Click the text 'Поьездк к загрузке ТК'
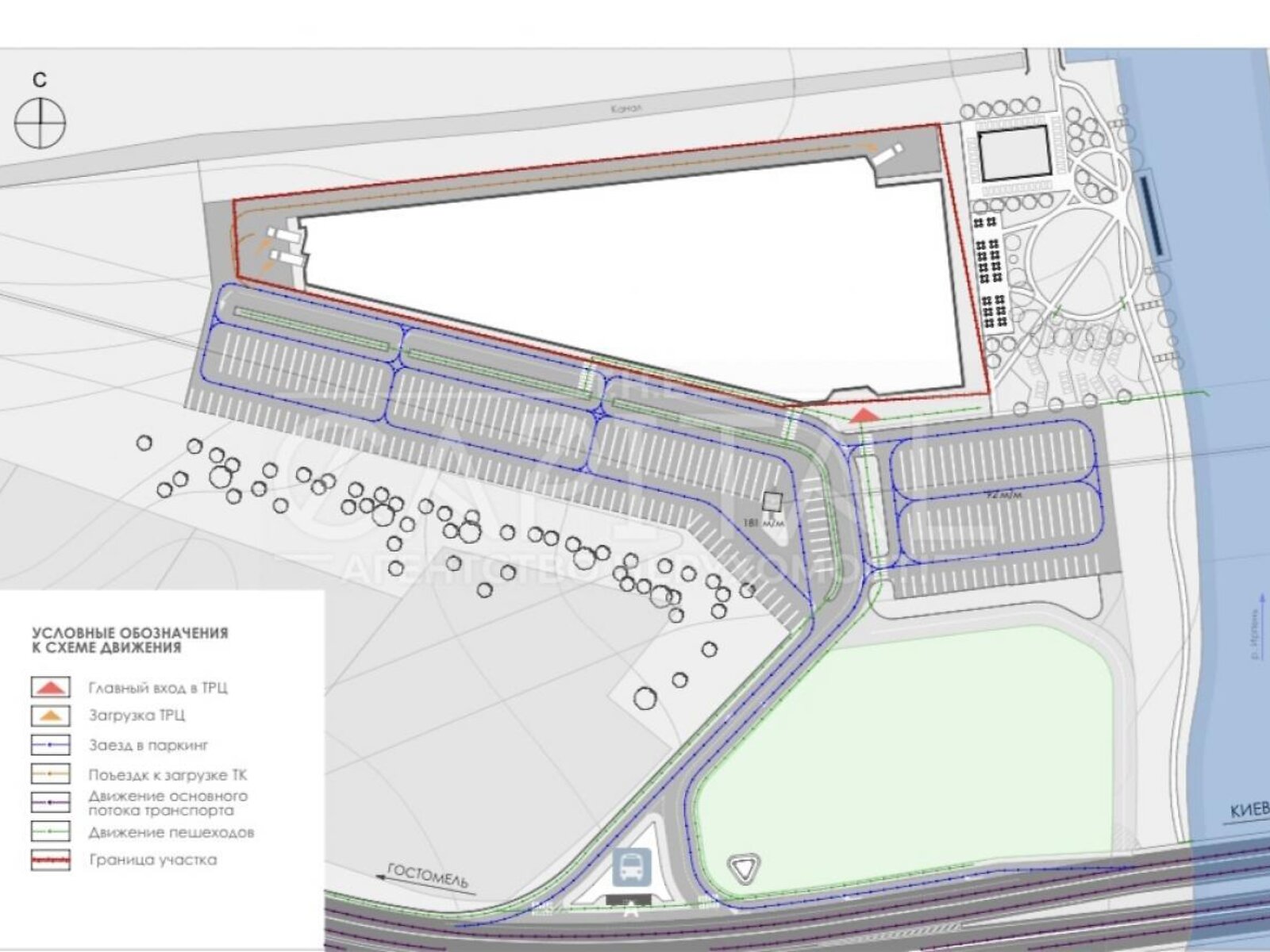The width and height of the screenshot is (1270, 952). (167, 774)
